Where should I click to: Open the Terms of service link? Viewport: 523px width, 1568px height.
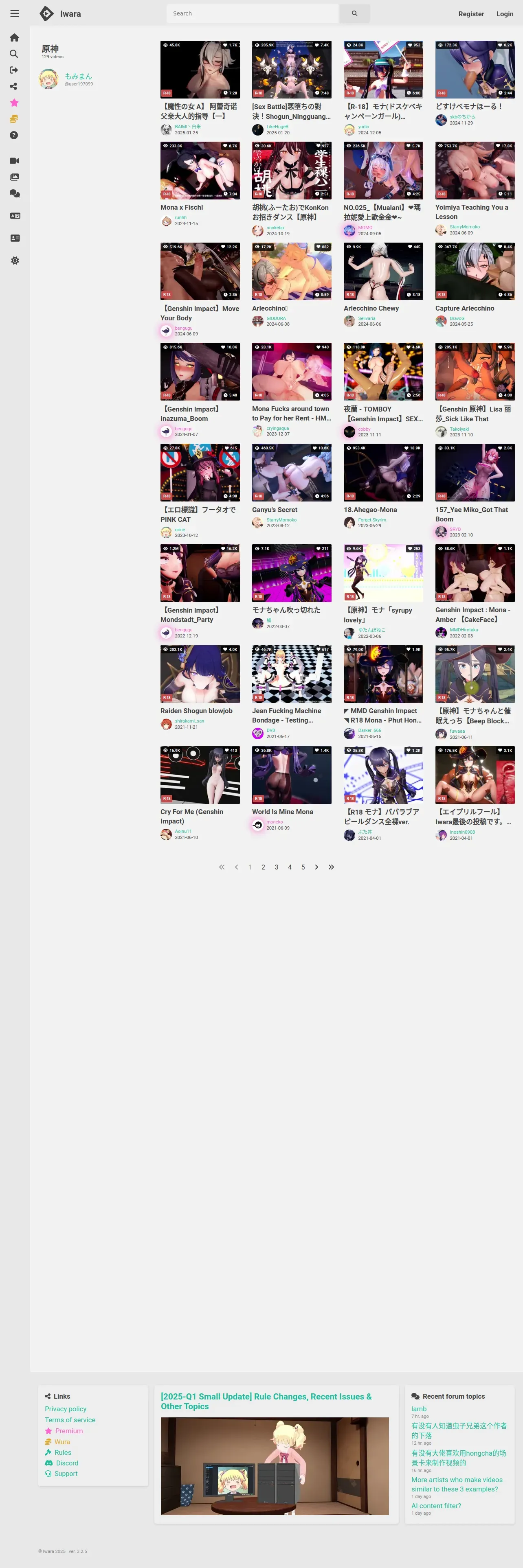click(x=70, y=1419)
